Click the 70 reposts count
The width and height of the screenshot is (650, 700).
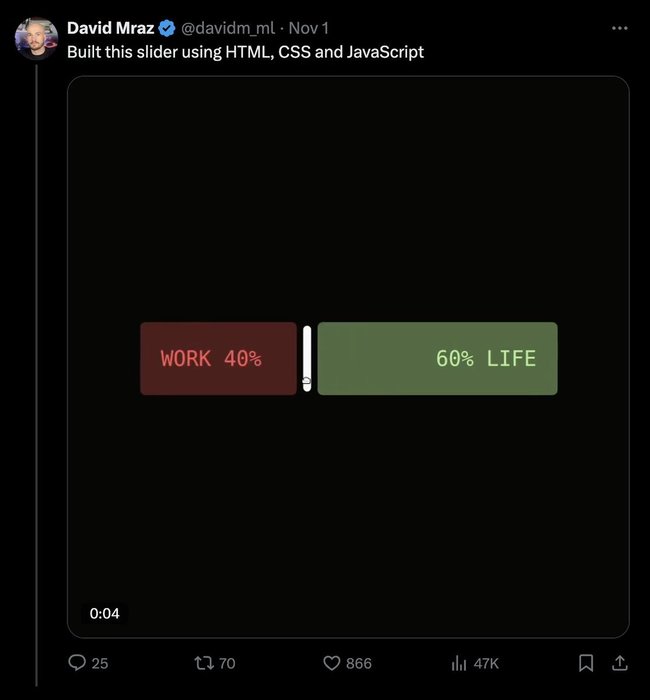click(x=227, y=663)
